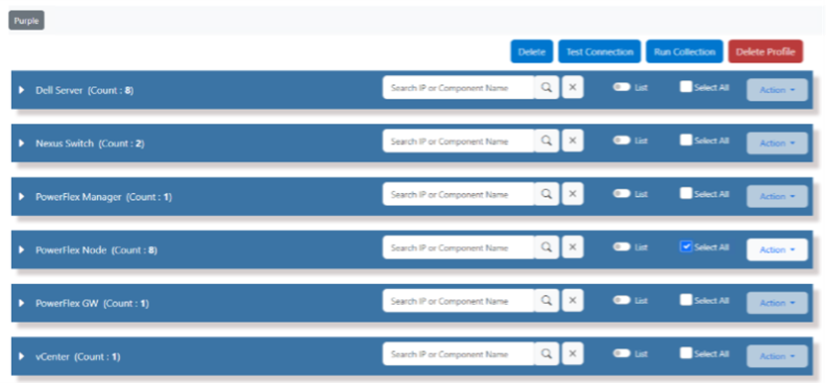Check Select All for Nexus Switch
The height and width of the screenshot is (383, 827).
point(686,140)
